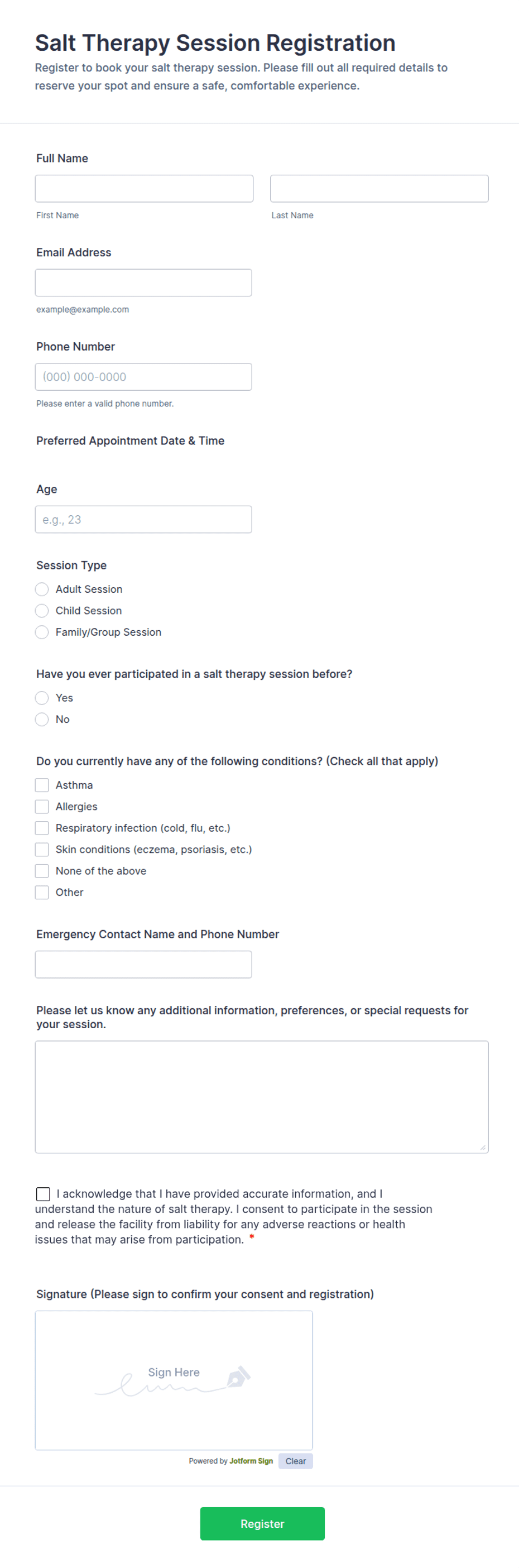The width and height of the screenshot is (519, 1568).
Task: Choose the Child Session option
Action: click(x=42, y=611)
